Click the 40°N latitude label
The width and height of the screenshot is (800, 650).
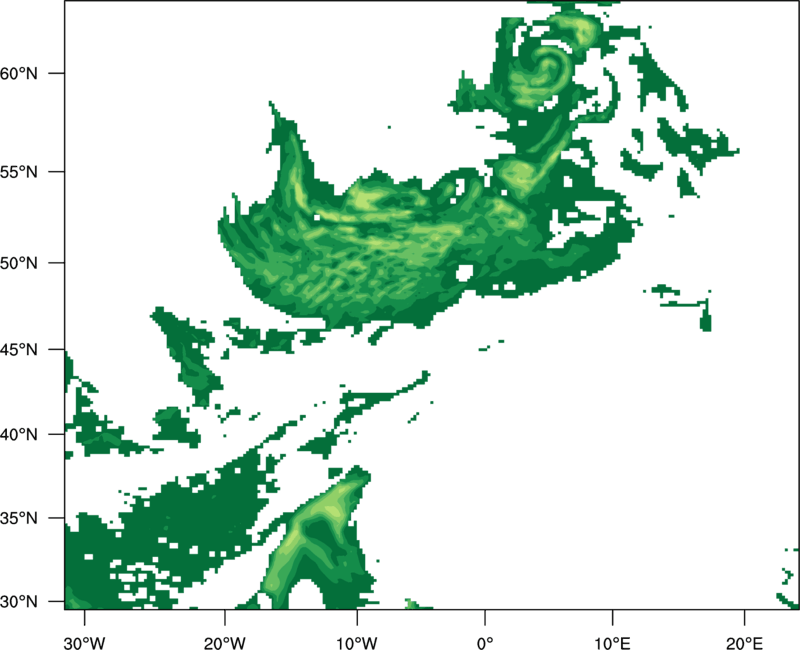pos(19,435)
